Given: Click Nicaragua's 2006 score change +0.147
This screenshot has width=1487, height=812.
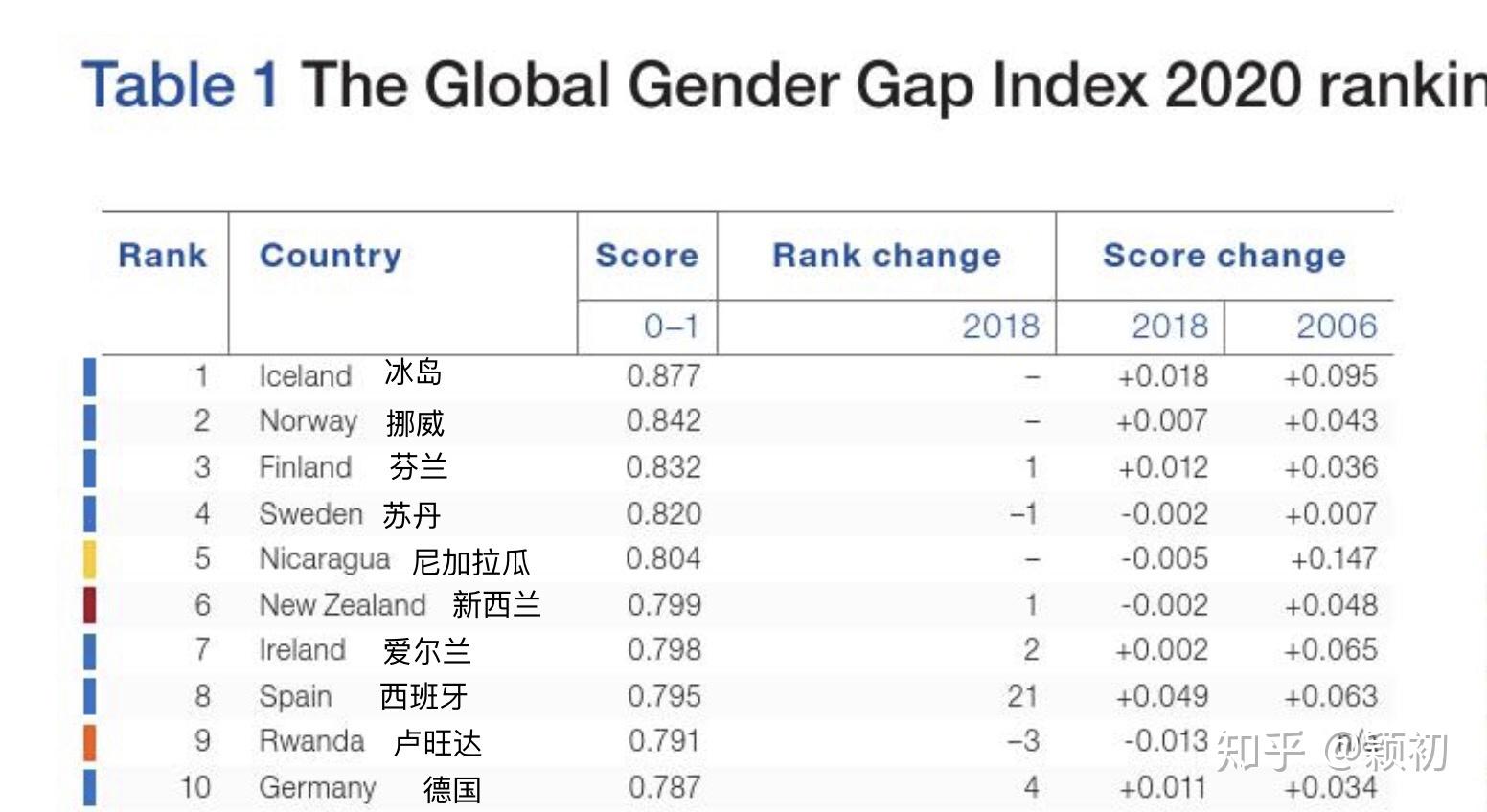Looking at the screenshot, I should click(1334, 559).
